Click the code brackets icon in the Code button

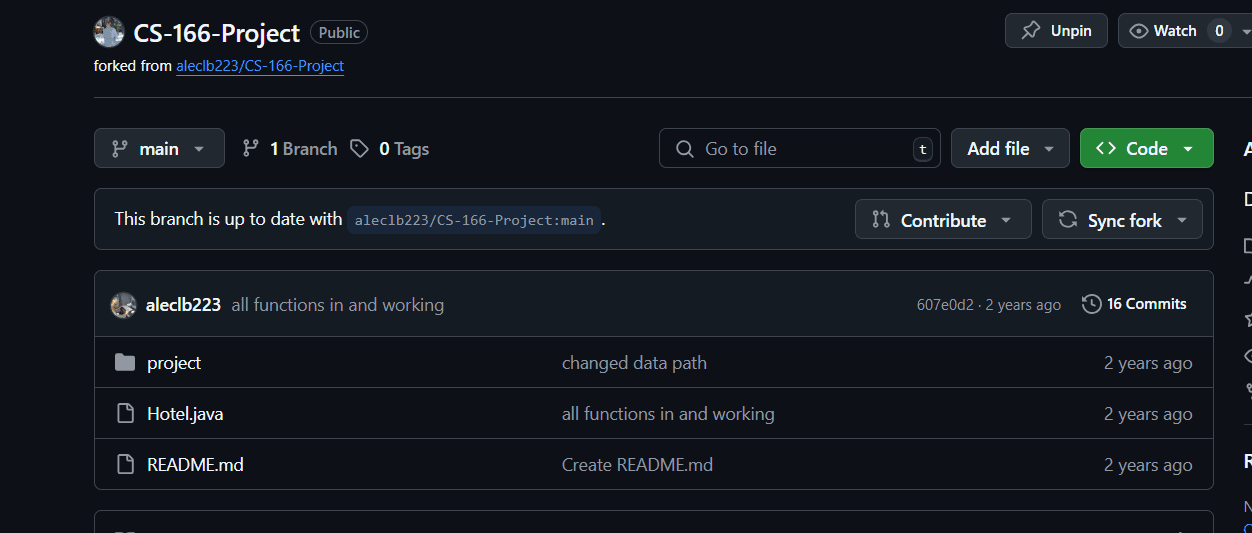1106,149
